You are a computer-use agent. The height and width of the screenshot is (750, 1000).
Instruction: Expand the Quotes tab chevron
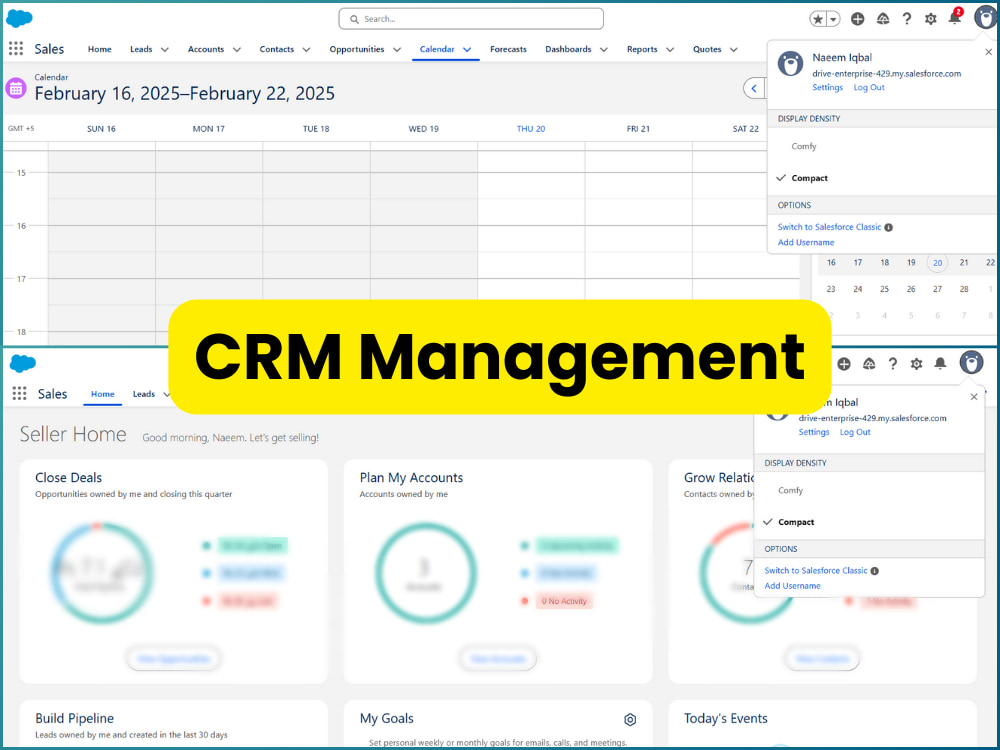pyautogui.click(x=733, y=49)
